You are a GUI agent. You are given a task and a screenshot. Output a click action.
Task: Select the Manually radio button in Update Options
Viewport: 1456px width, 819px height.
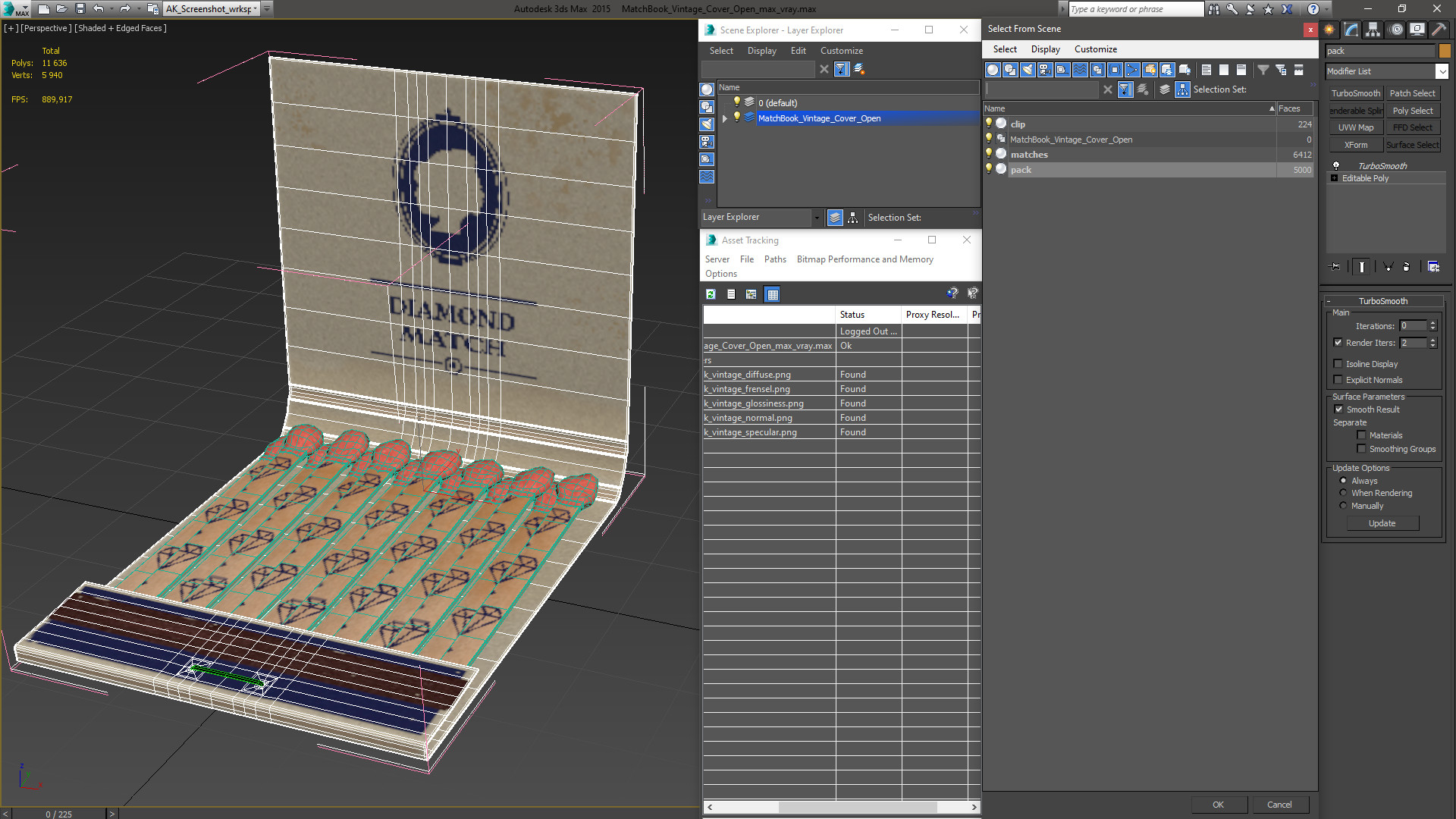click(x=1344, y=505)
